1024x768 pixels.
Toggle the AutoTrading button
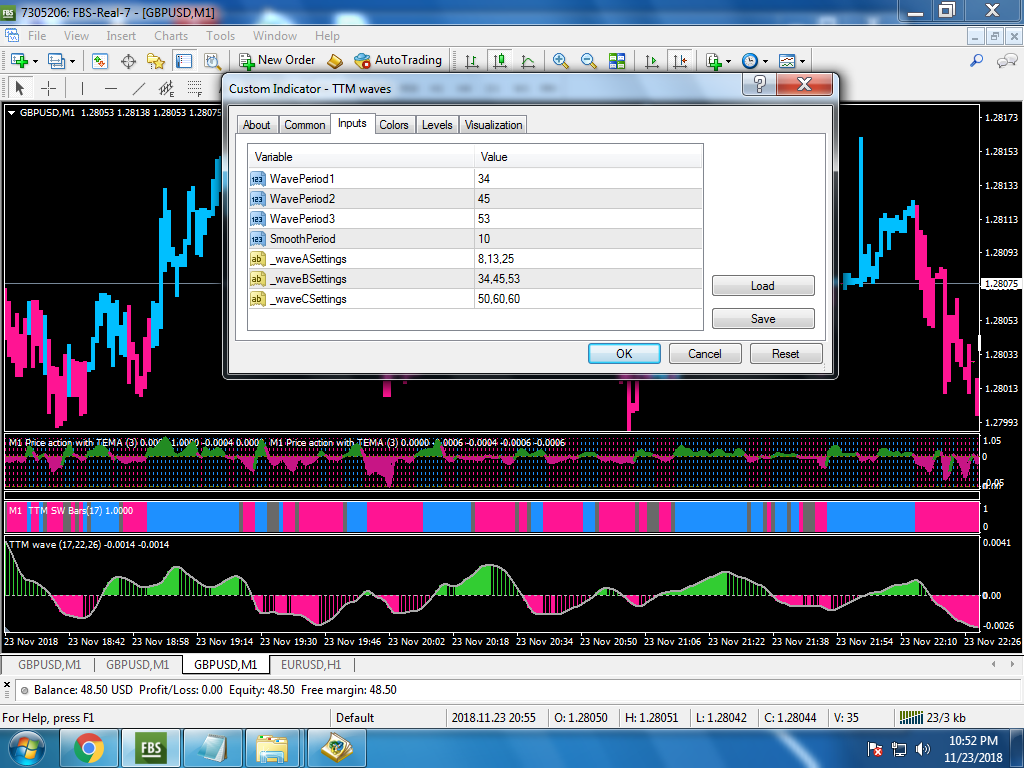[398, 60]
